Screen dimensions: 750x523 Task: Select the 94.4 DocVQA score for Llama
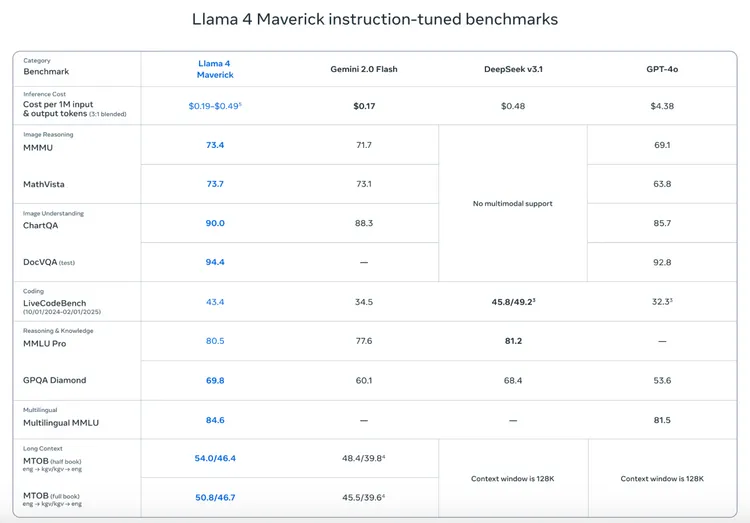pos(215,262)
